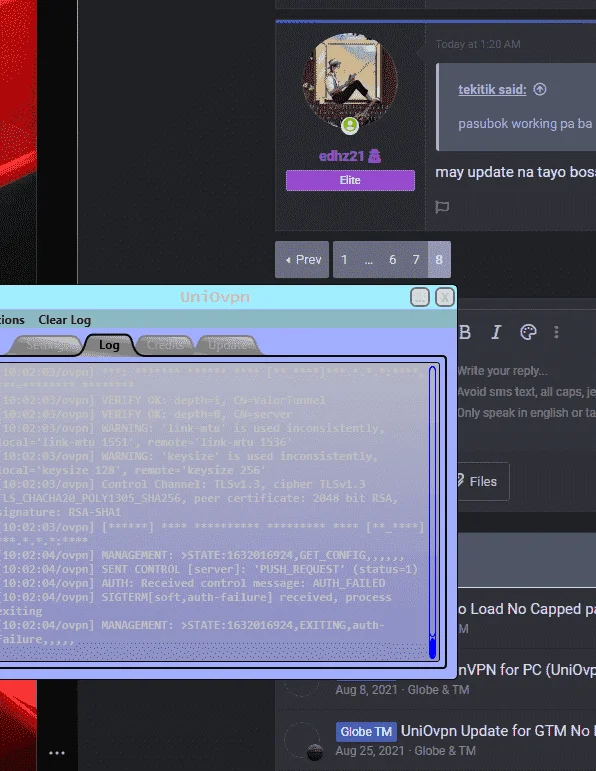The image size is (596, 771).
Task: Open text color palette in reply editor
Action: [528, 333]
